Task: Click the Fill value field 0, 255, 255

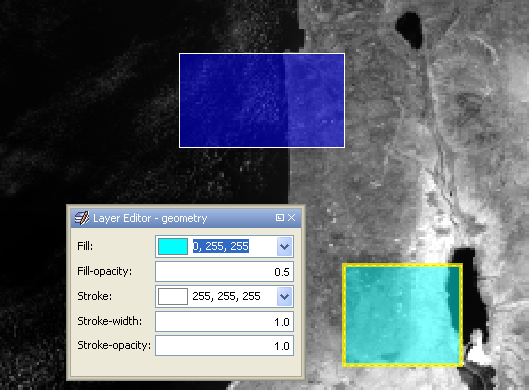Action: coord(221,246)
